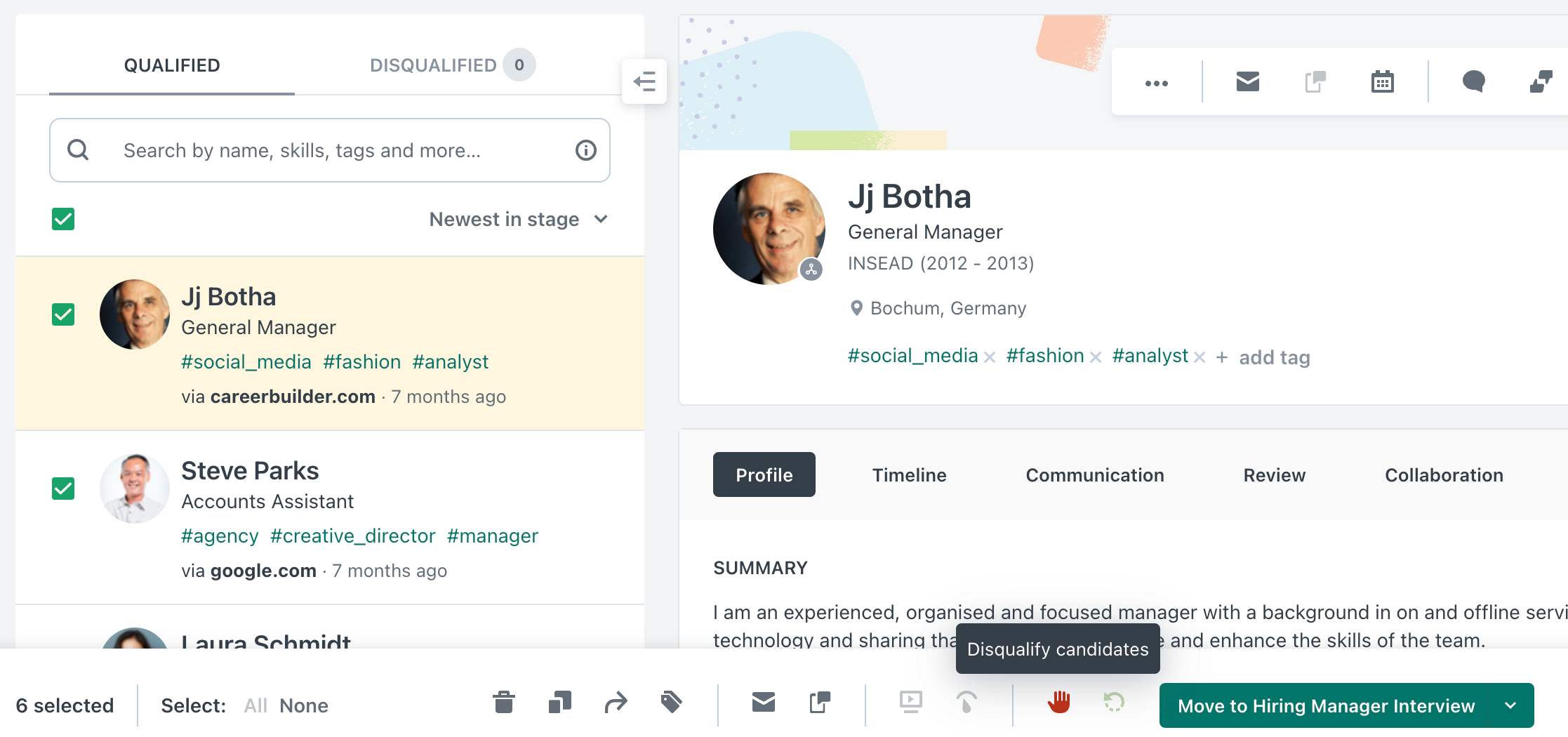1568x737 pixels.
Task: Open the DISQUALIFIED tab
Action: click(x=433, y=65)
